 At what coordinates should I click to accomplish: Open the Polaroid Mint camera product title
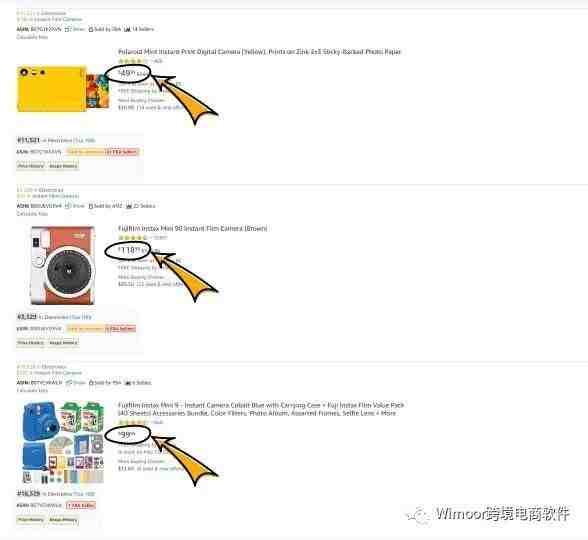tap(260, 52)
